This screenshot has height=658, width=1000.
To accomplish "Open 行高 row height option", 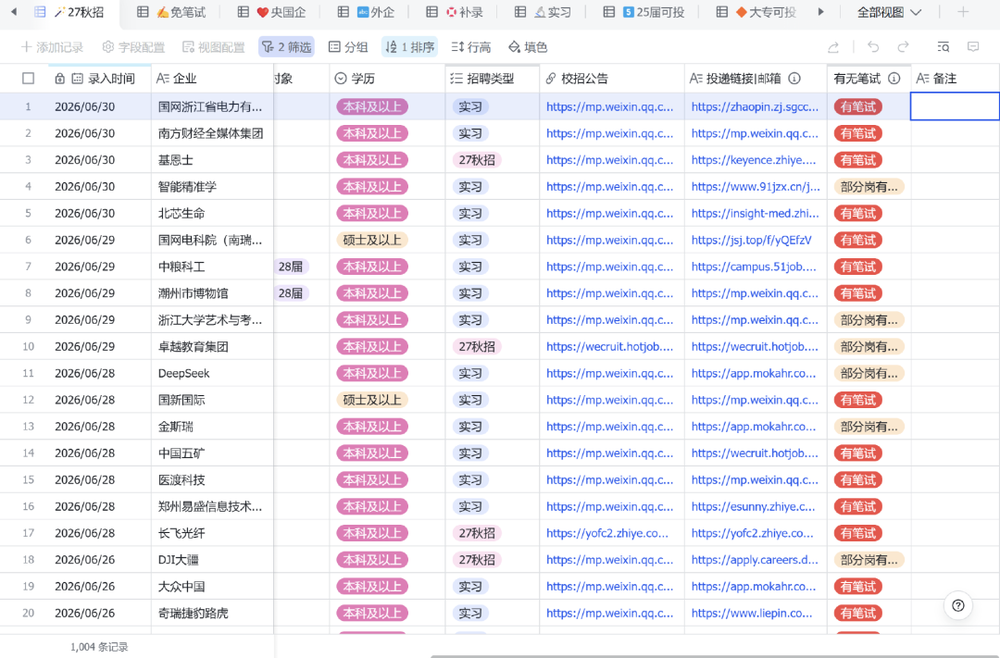I will [471, 47].
